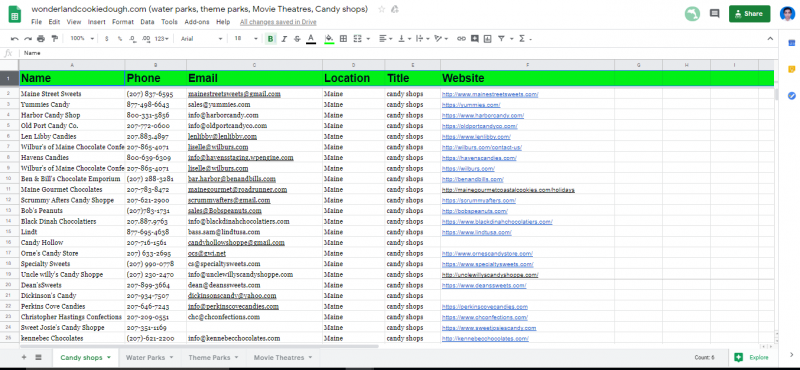Insert a chart

pos(488,39)
